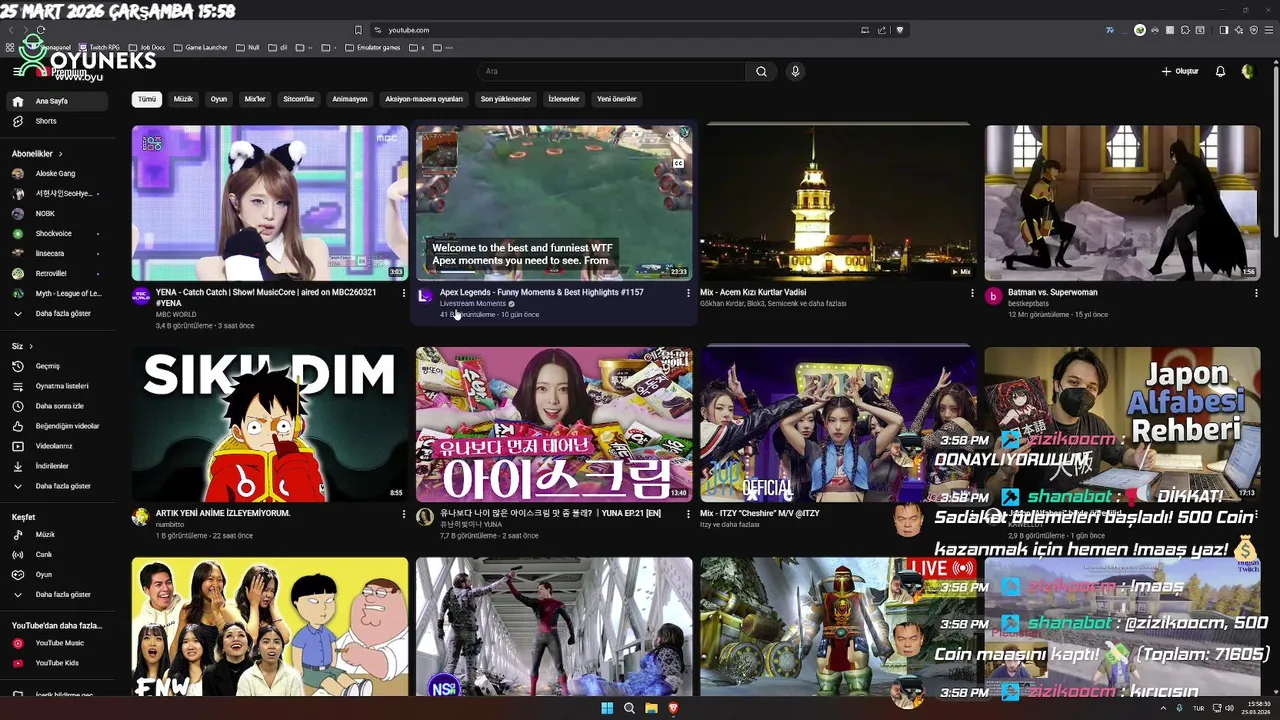Expand Daha fazla göster under Siz
This screenshot has width=1280, height=720.
(x=57, y=486)
